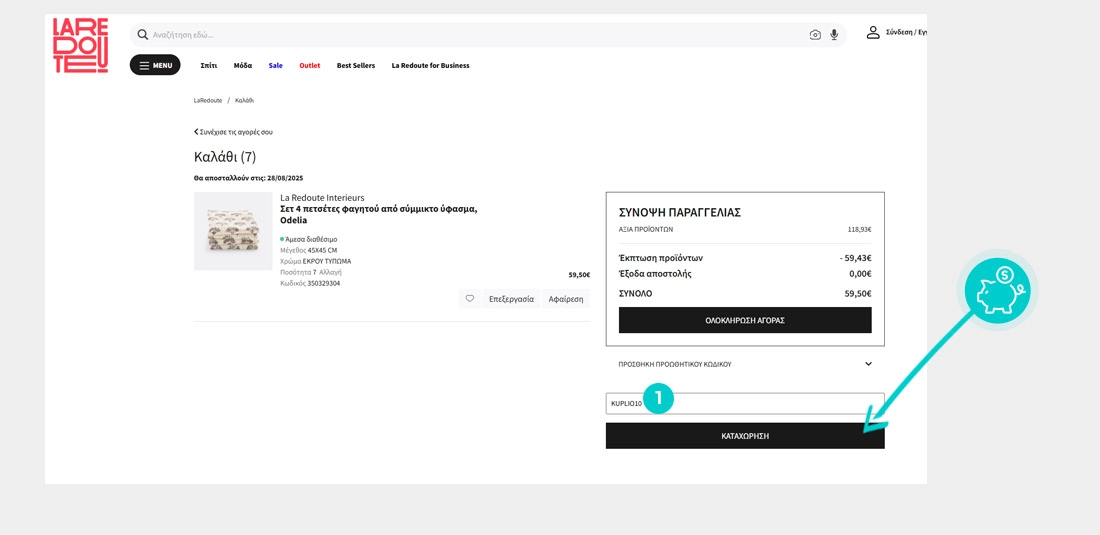Open the Σπίτι category
Screen dimensions: 1100x535
[209, 66]
